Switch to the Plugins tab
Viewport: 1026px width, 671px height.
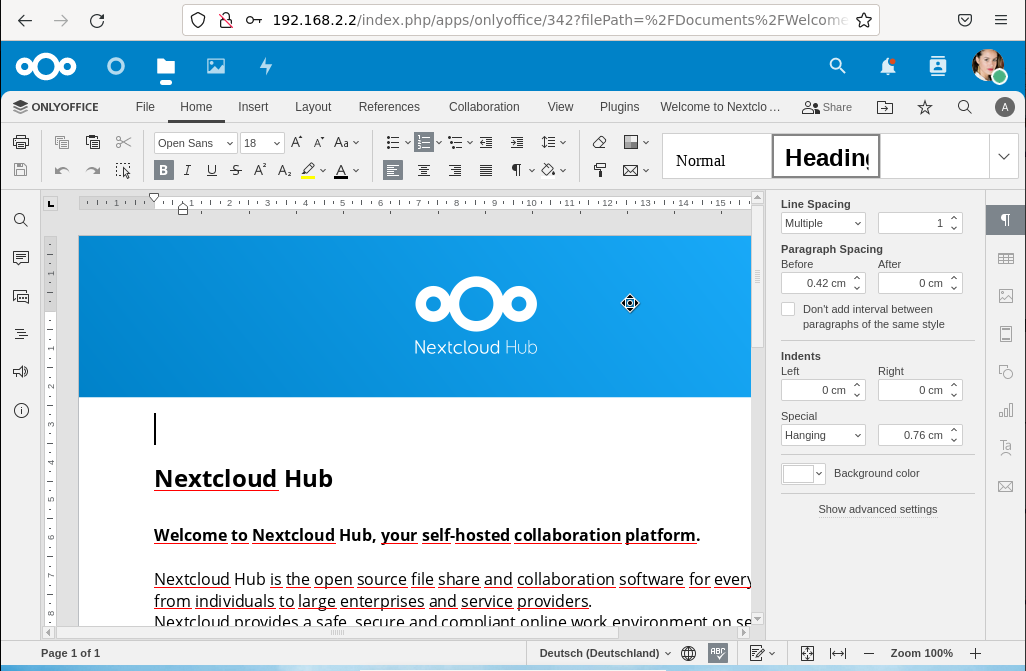click(x=620, y=107)
